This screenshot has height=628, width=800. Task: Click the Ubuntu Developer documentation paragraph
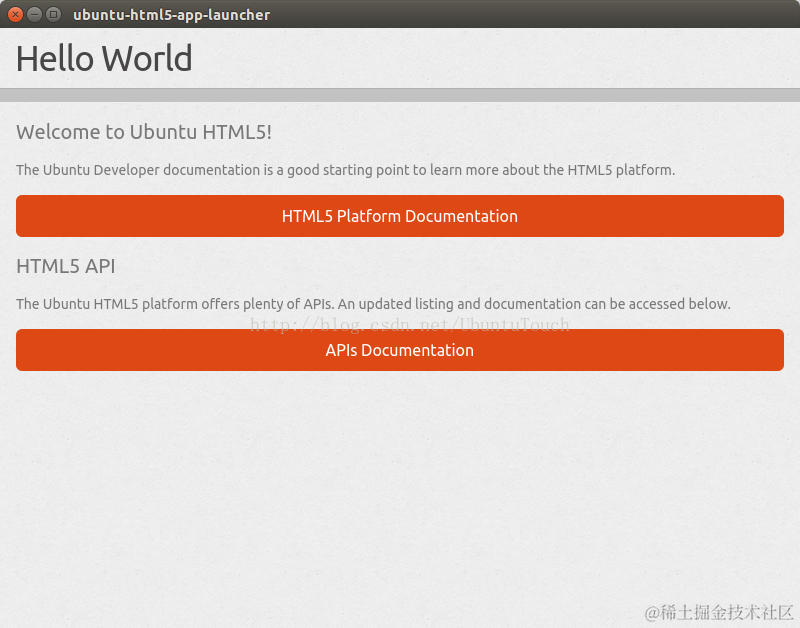pyautogui.click(x=345, y=170)
